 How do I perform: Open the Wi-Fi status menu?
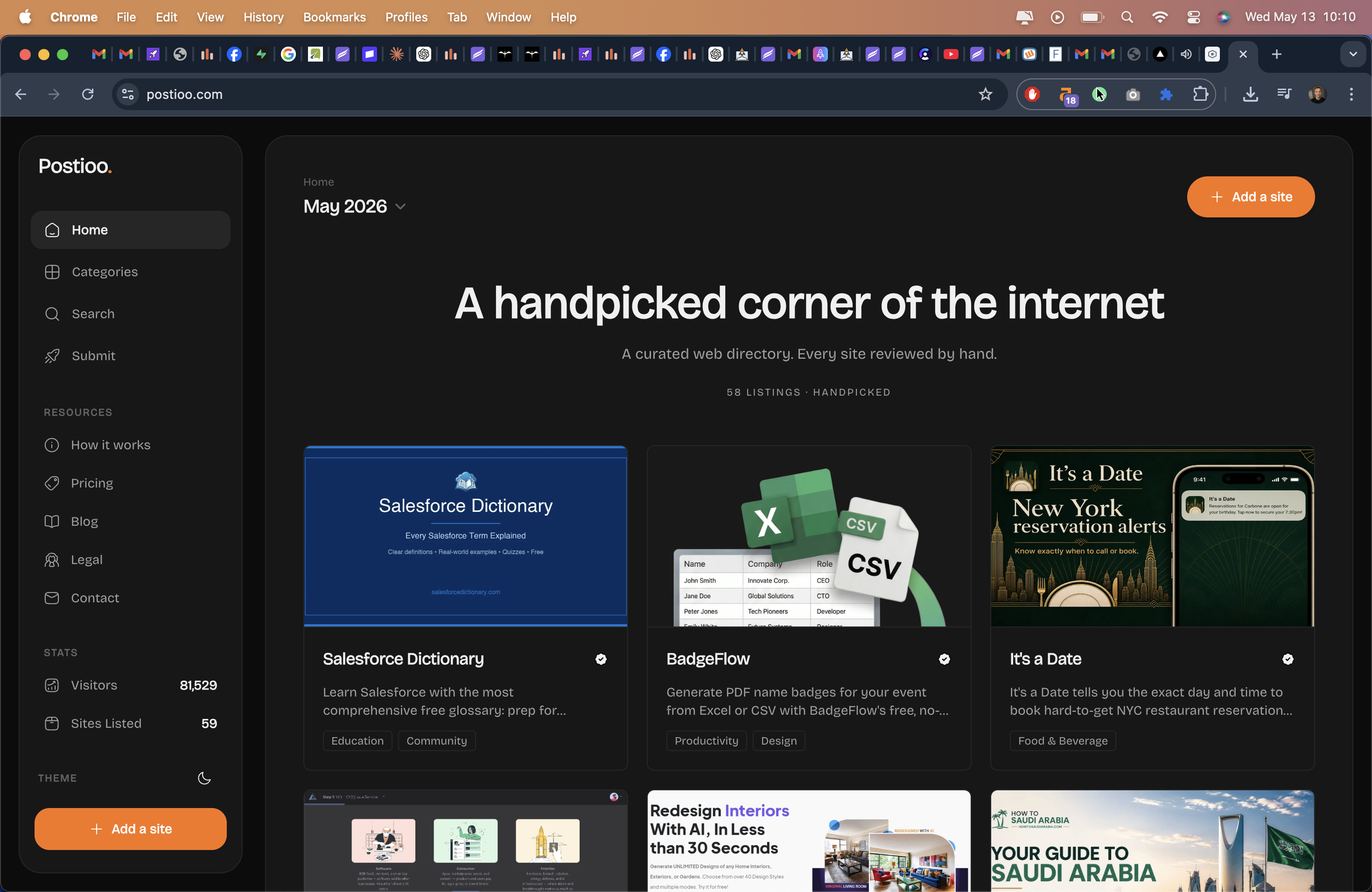pos(1160,17)
